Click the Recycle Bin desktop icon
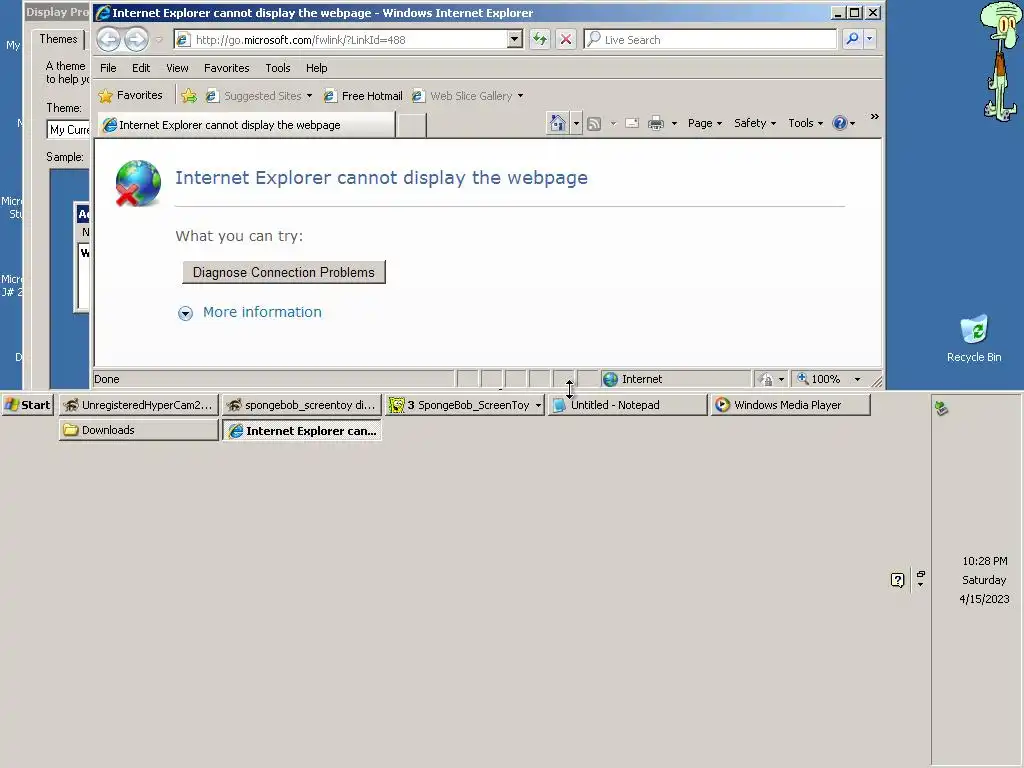1024x768 pixels. click(974, 338)
